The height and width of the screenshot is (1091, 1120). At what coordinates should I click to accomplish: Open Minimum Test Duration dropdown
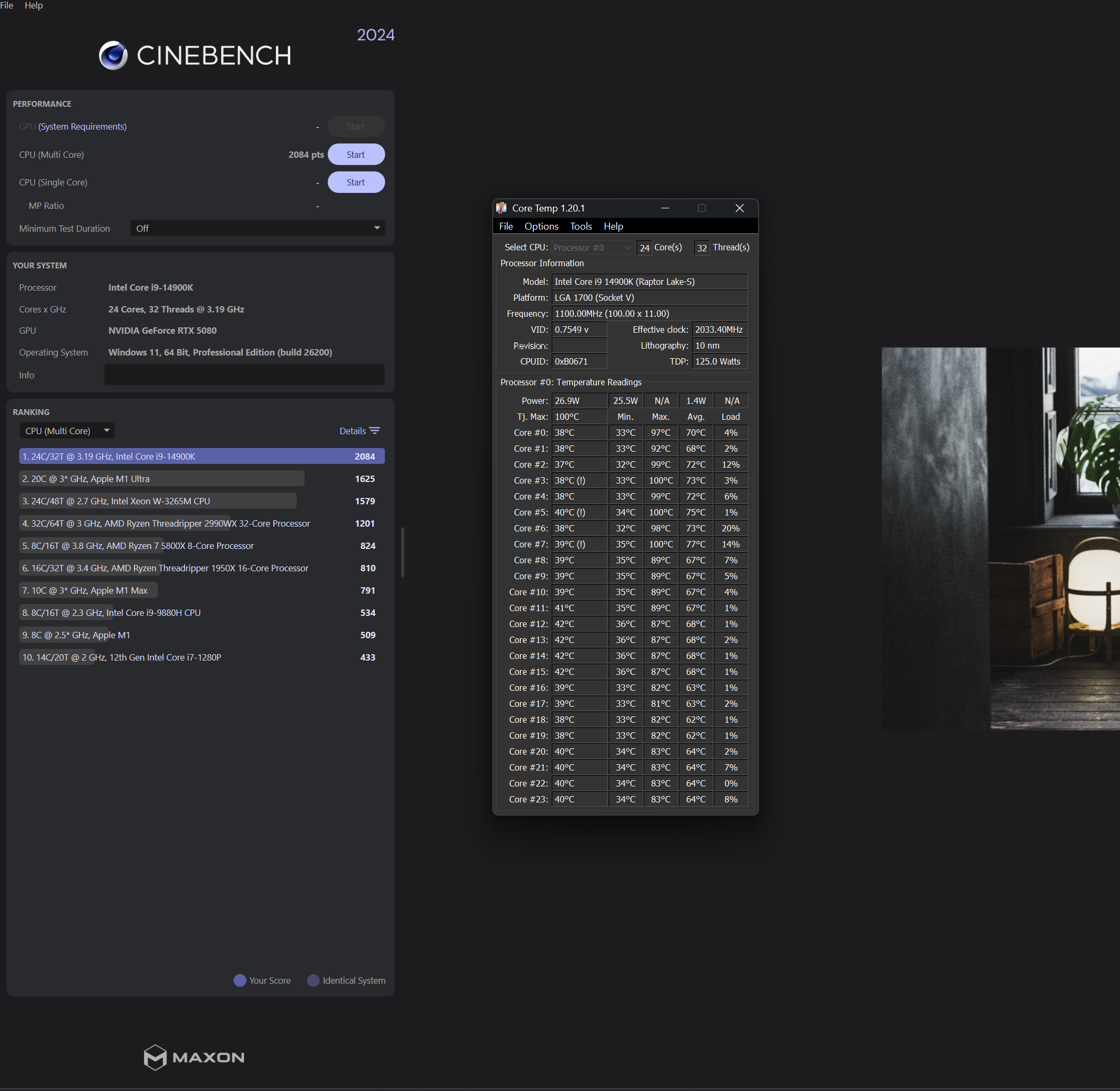(257, 228)
